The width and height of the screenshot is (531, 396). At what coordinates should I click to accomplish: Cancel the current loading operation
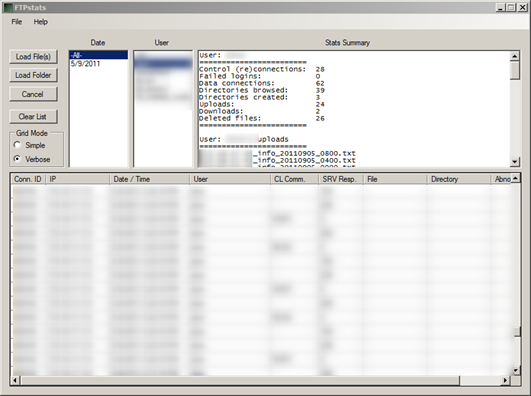point(33,94)
